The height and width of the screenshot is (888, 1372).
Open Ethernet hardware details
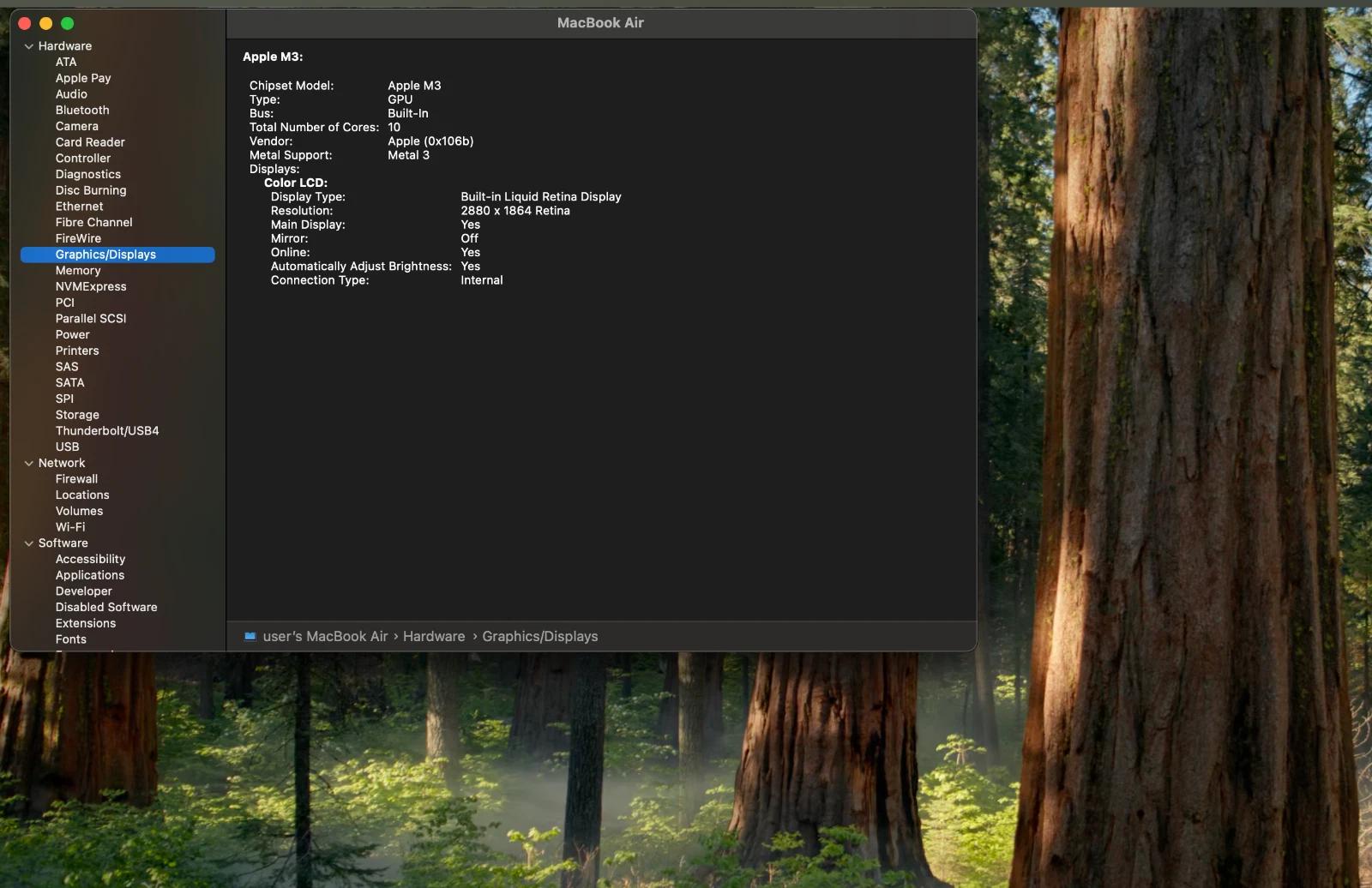(79, 207)
